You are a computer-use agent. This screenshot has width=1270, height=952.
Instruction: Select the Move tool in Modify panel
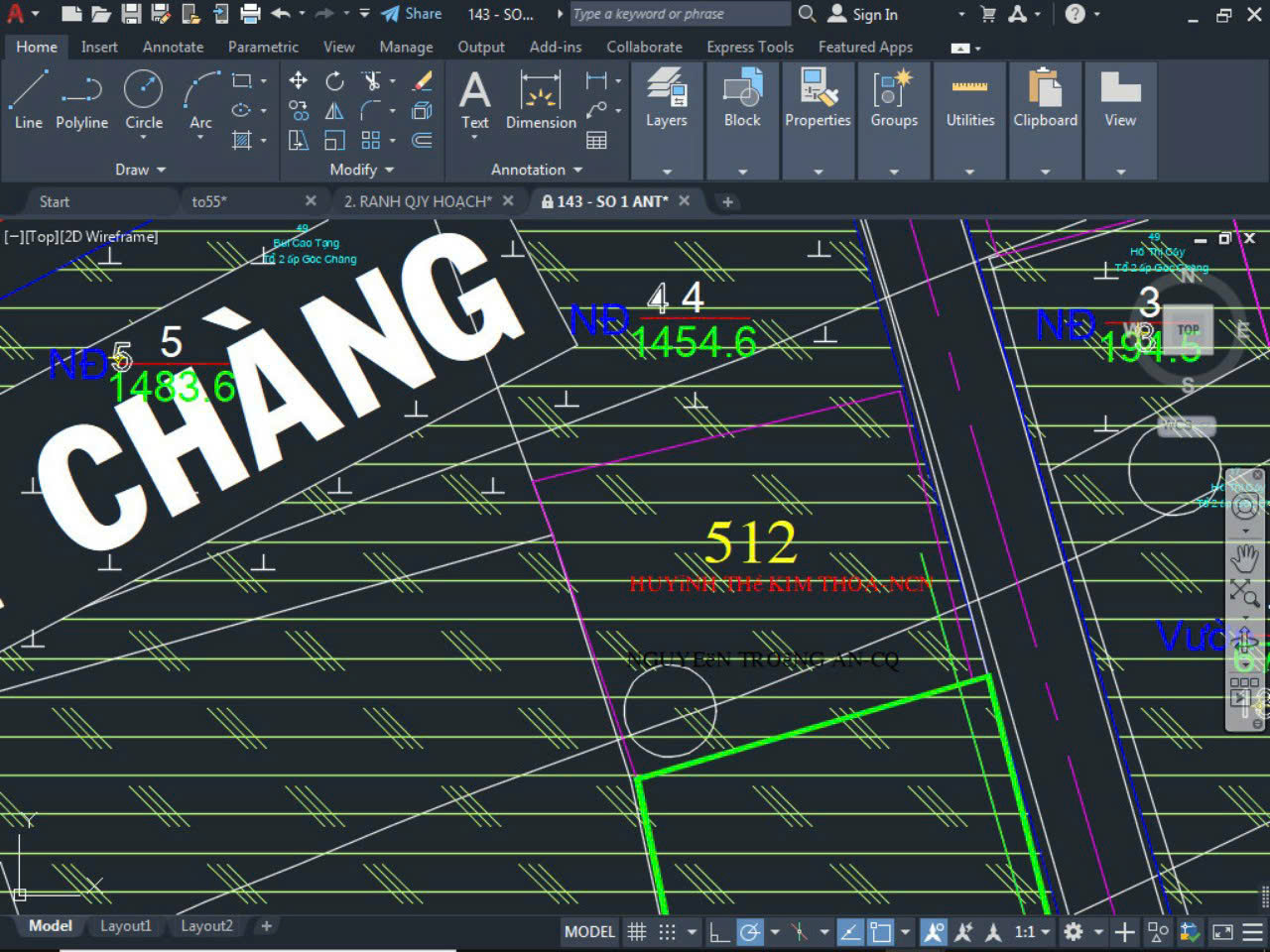pos(298,81)
